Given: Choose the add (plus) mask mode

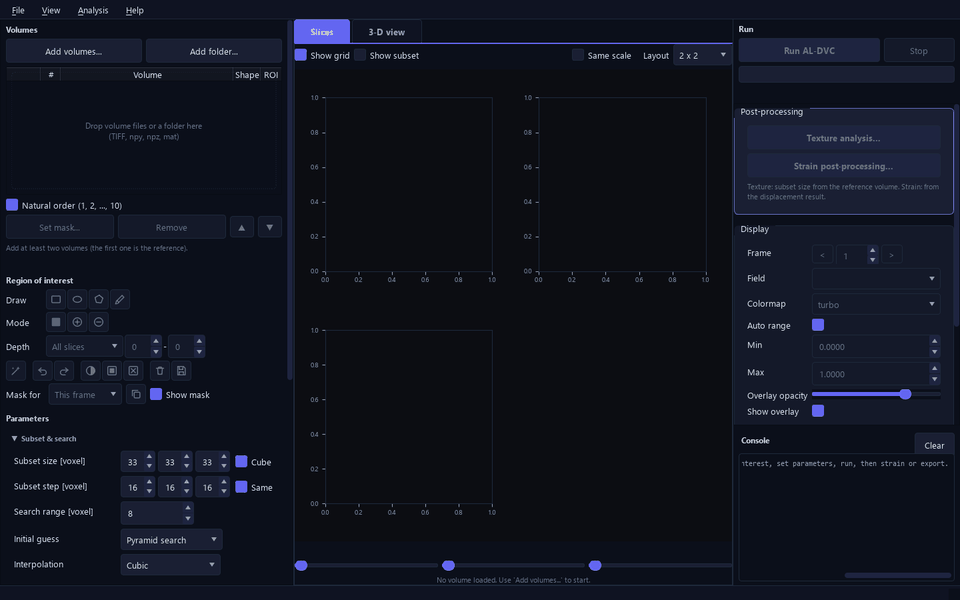Looking at the screenshot, I should point(77,322).
